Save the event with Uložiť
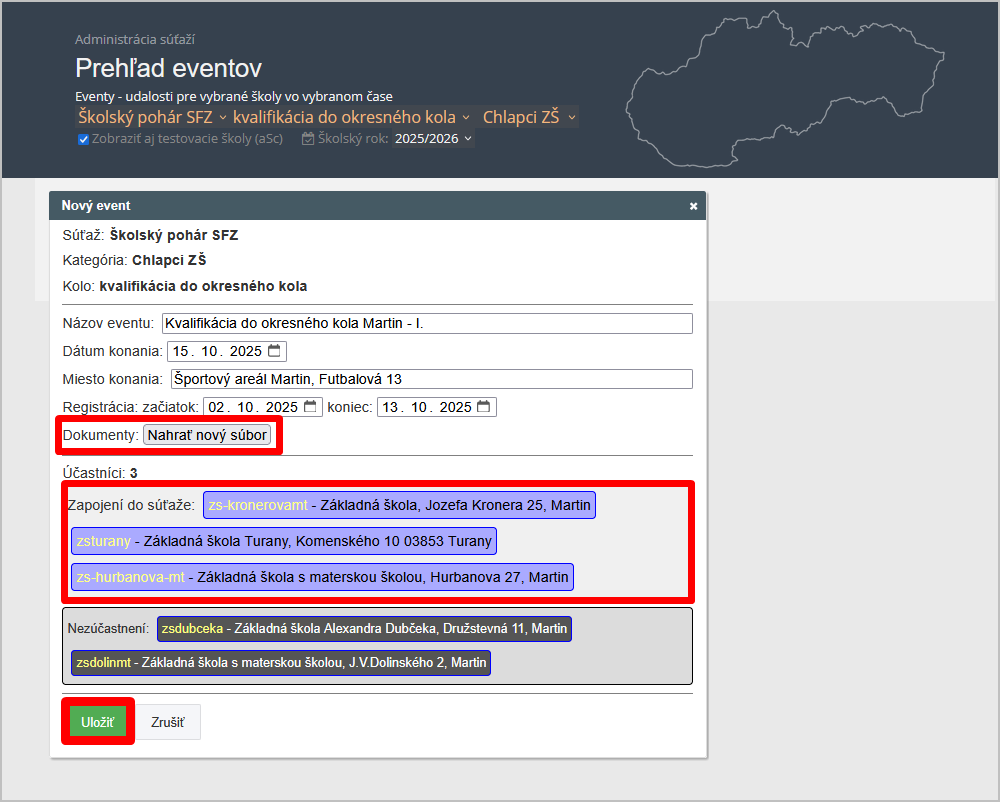Image resolution: width=1000 pixels, height=802 pixels. [97, 722]
